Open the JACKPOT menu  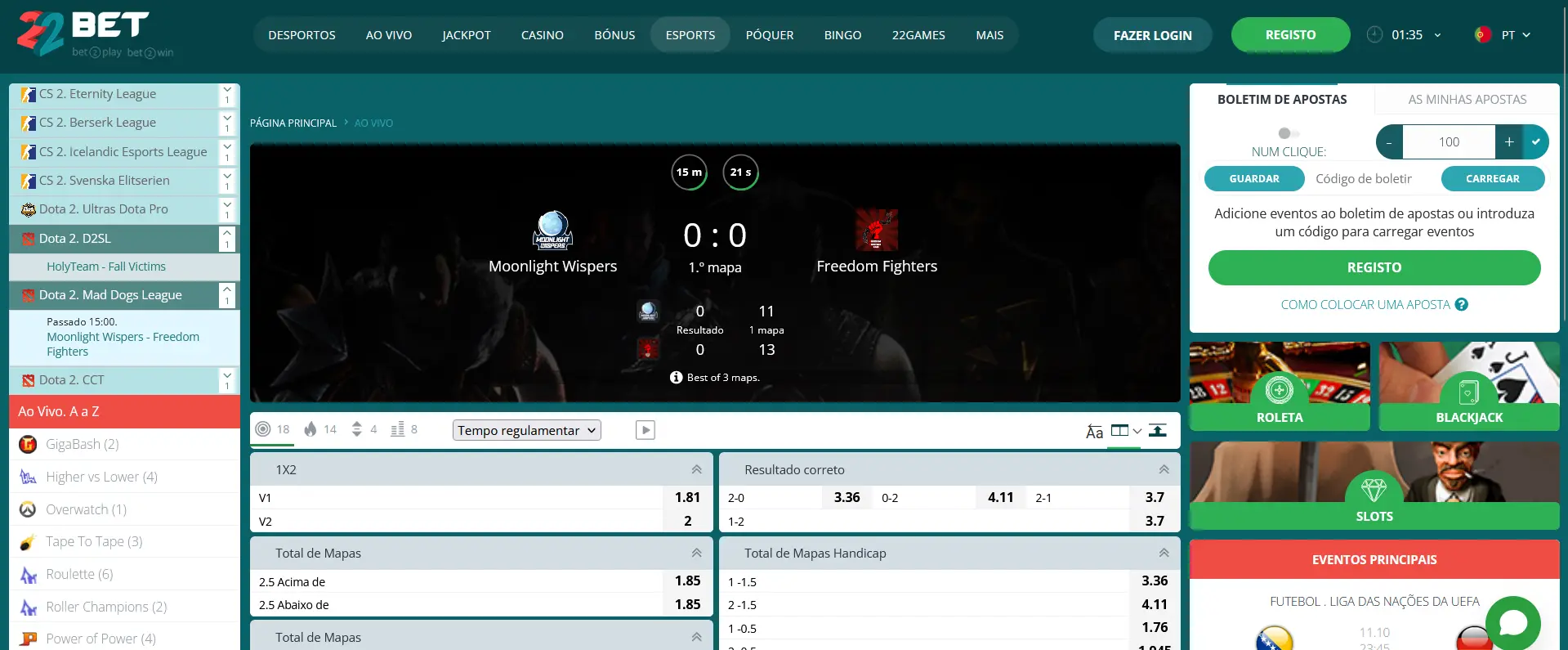(467, 35)
